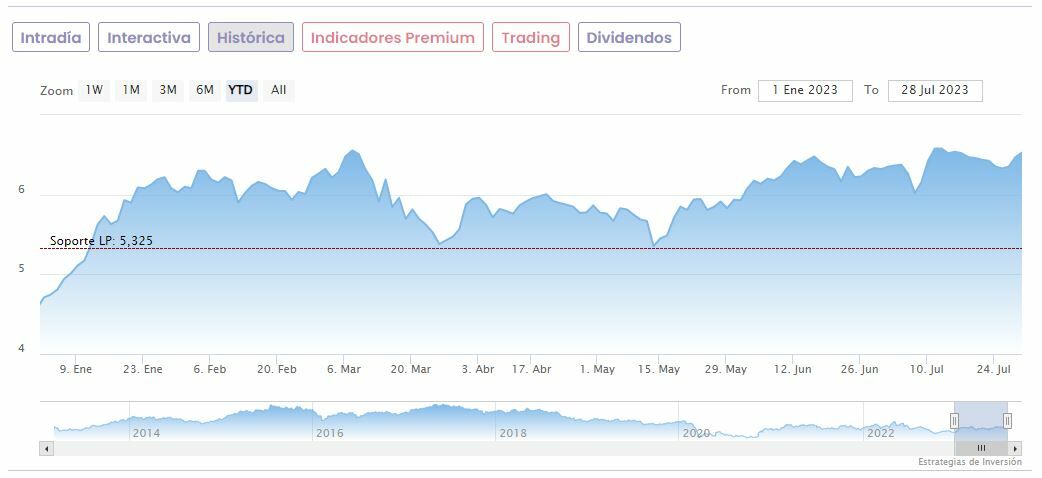The height and width of the screenshot is (478, 1042).
Task: Go to the Trading section
Action: [530, 38]
